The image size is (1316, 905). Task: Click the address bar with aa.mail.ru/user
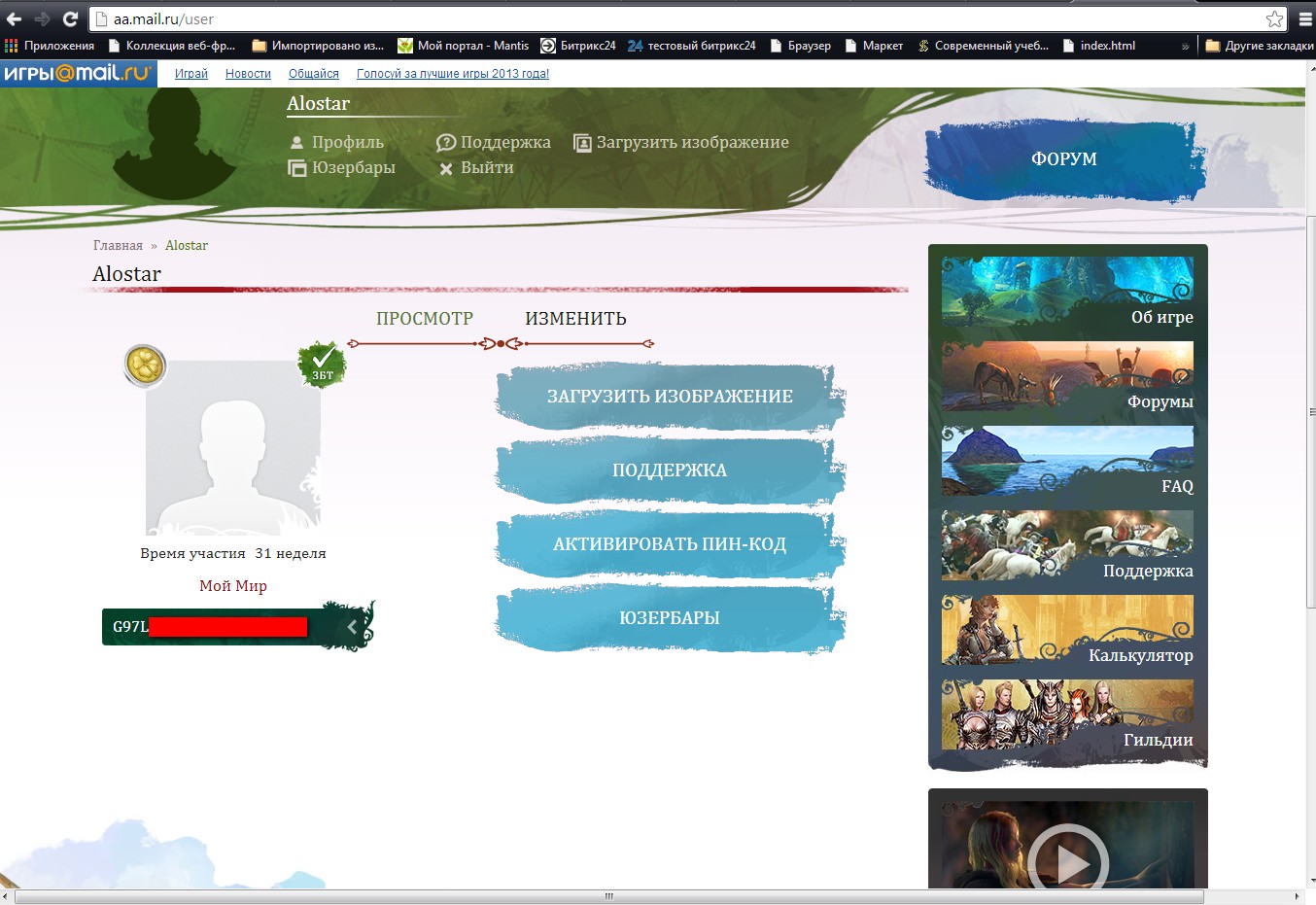click(678, 19)
